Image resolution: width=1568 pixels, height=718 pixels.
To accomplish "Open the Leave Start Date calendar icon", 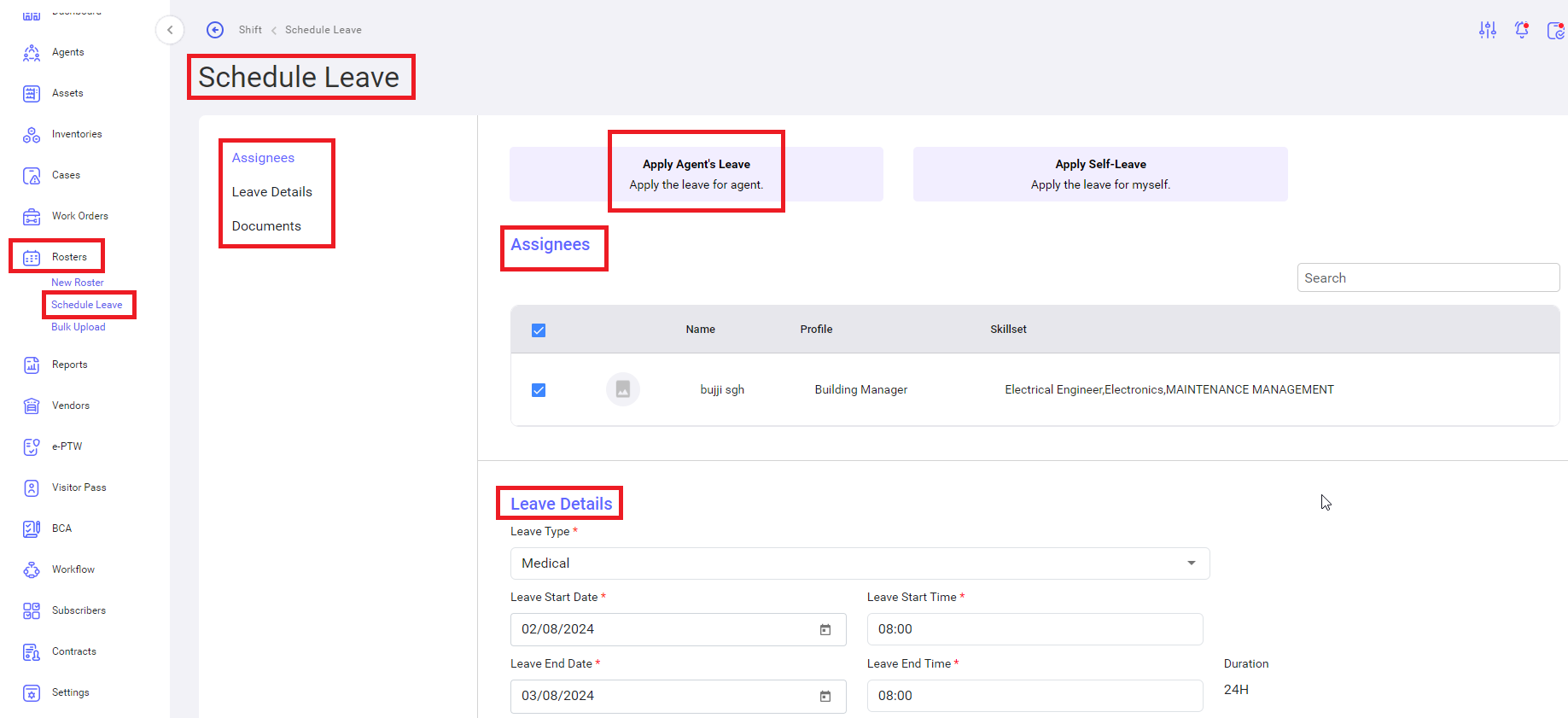I will 825,630.
